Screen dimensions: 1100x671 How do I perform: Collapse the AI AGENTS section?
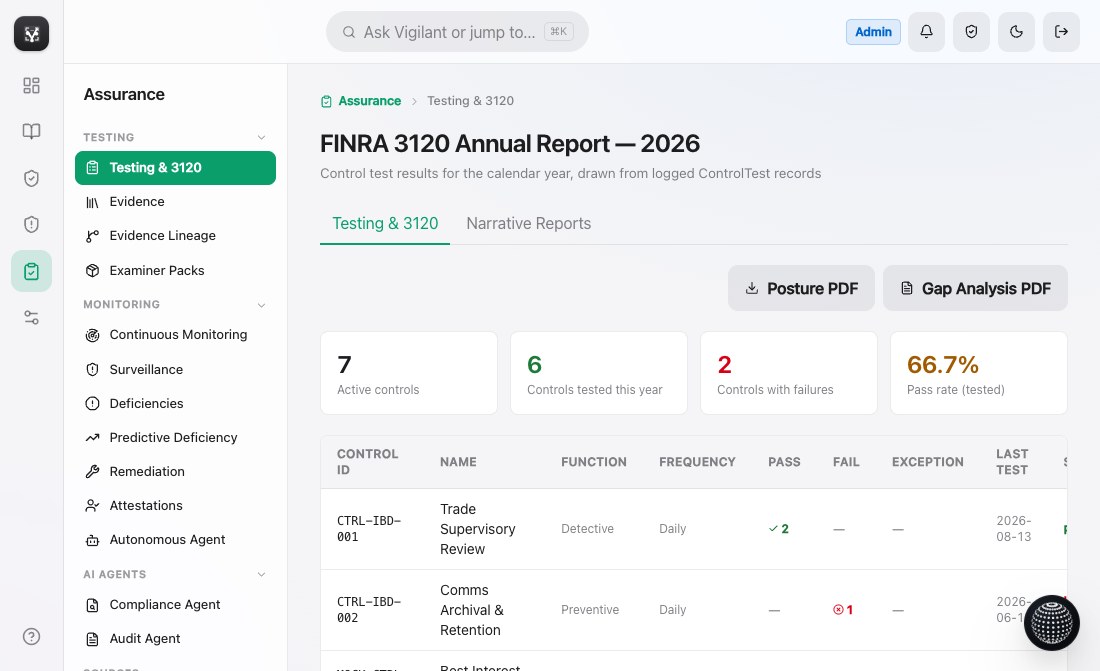261,574
